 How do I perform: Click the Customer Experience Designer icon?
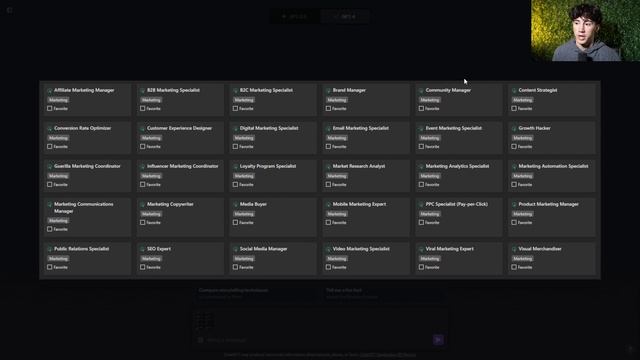[142, 128]
